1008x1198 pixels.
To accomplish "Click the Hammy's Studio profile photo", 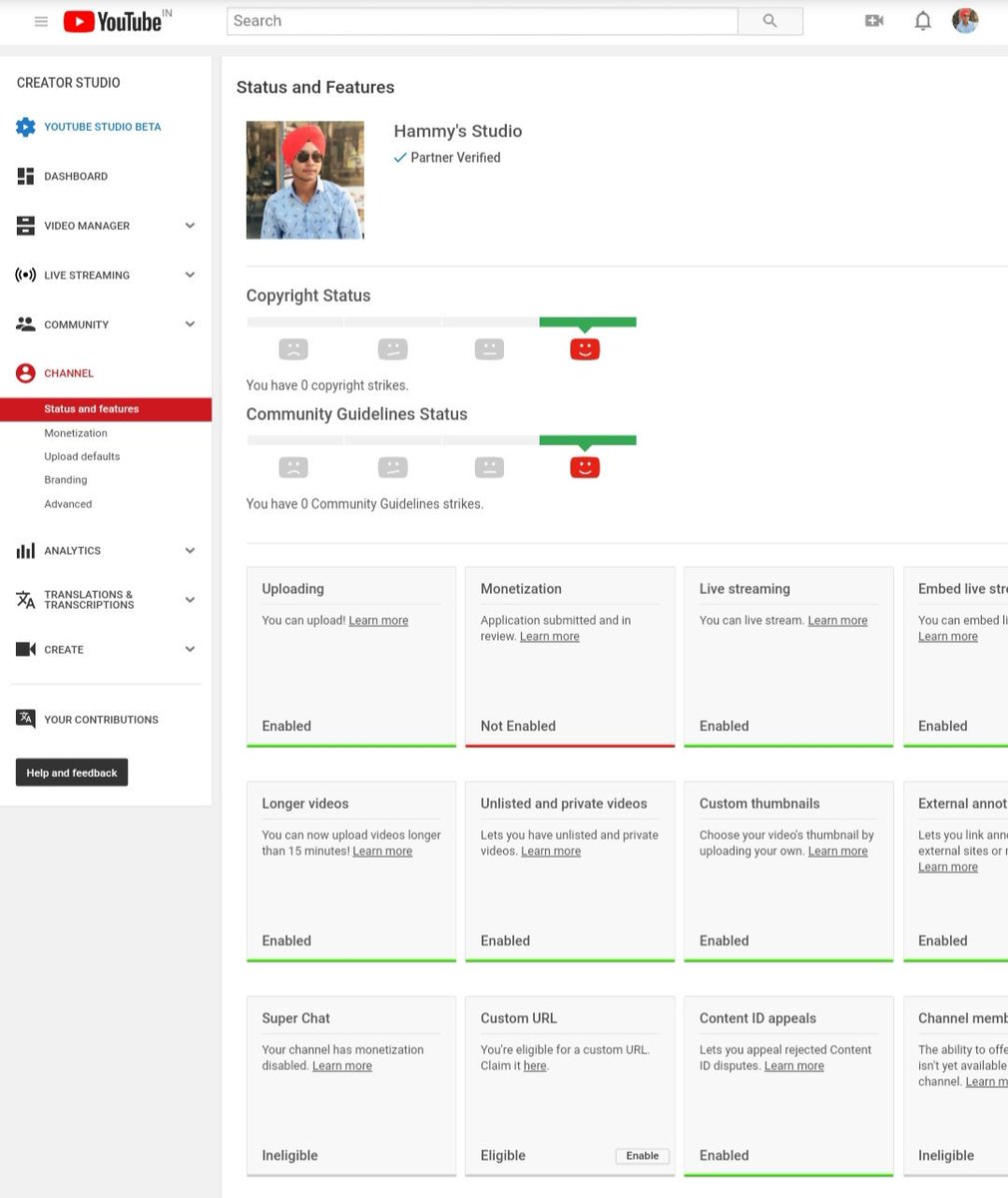I will pyautogui.click(x=305, y=181).
